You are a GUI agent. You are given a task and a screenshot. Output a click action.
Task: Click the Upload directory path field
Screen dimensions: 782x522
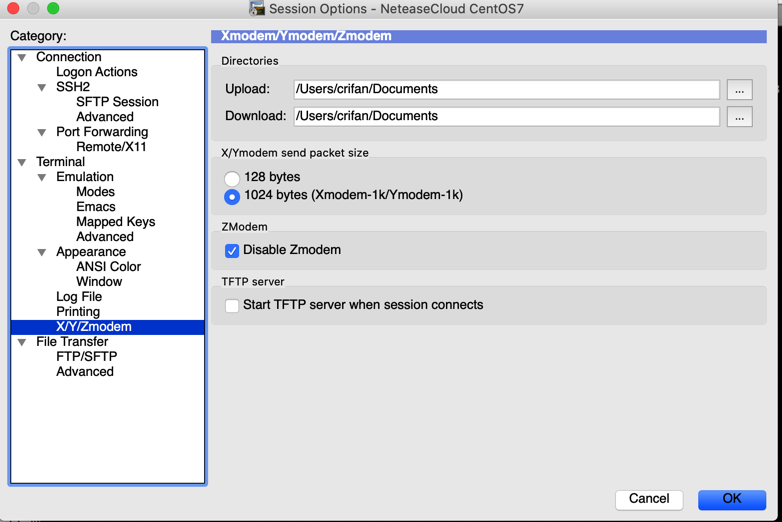[506, 89]
